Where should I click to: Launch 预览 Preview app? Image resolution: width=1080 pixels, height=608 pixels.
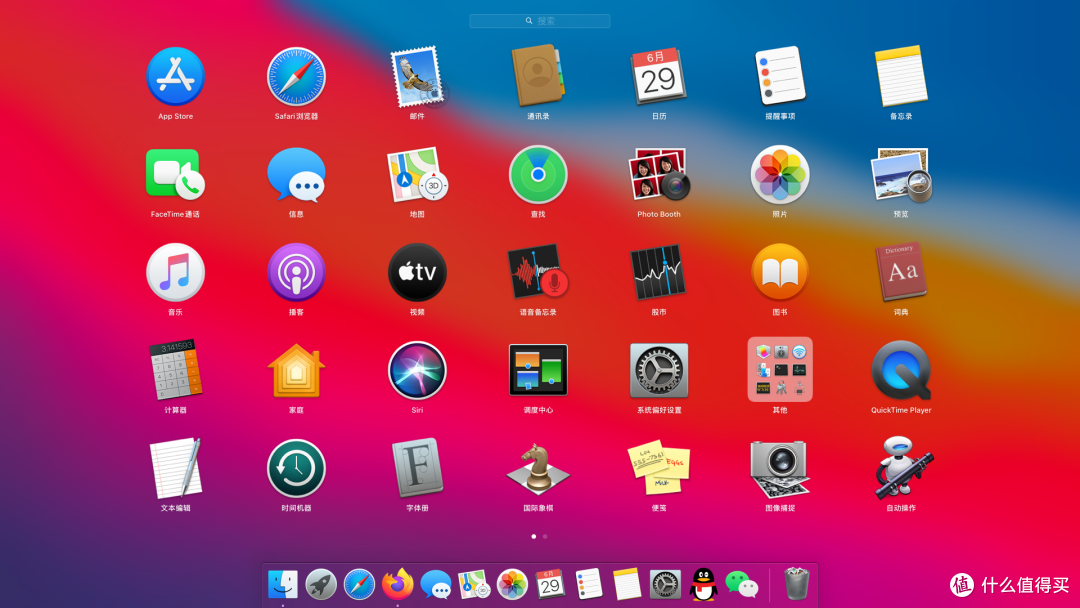[x=901, y=175]
